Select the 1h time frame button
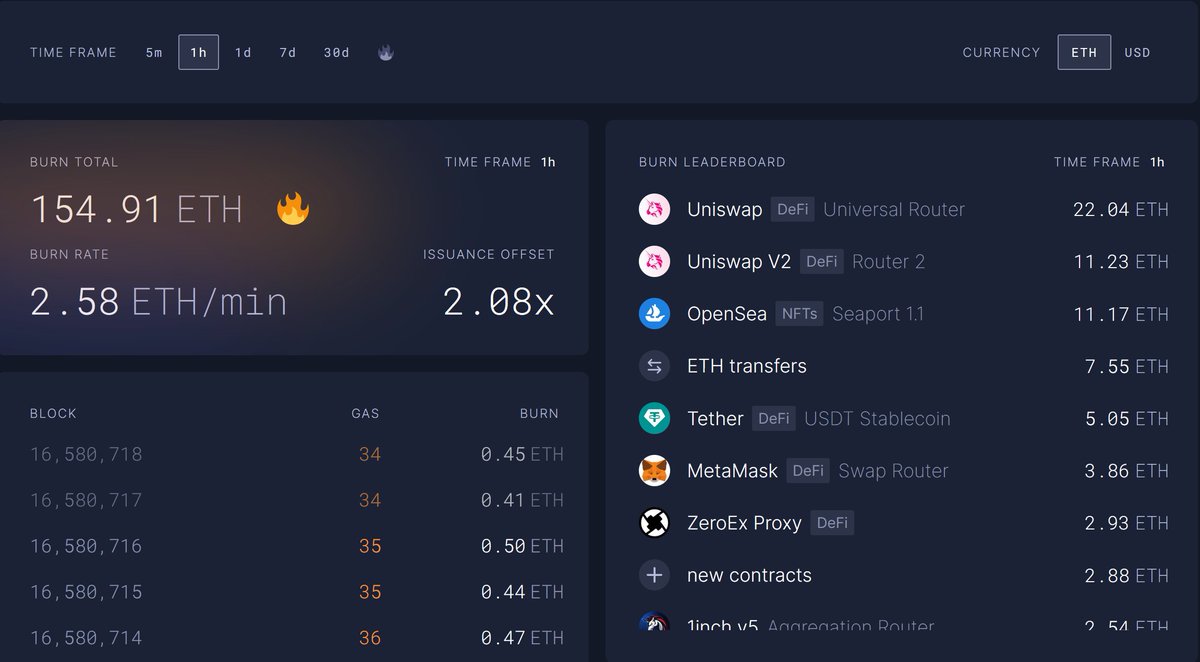Viewport: 1200px width, 662px height. coord(199,52)
